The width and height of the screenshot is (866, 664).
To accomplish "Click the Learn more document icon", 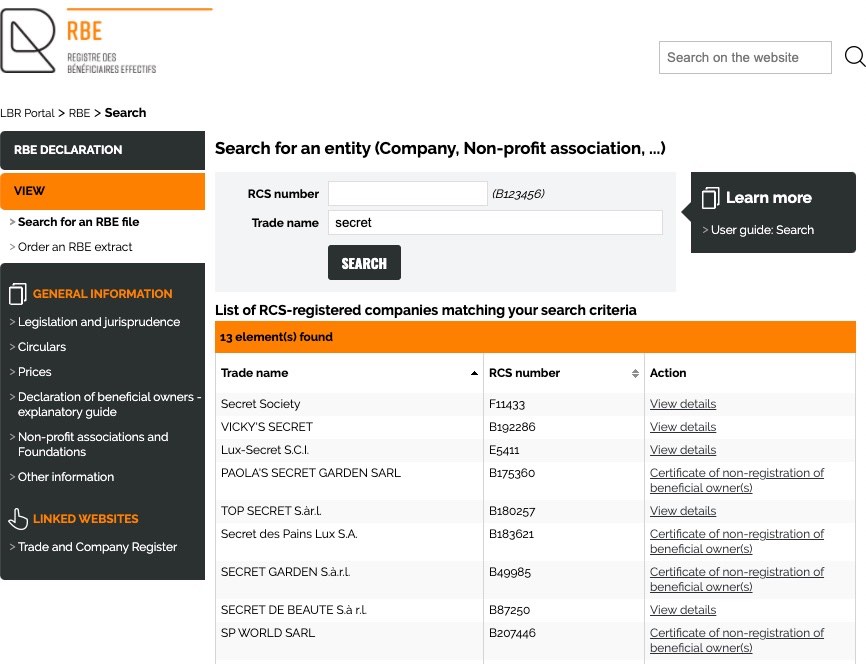I will coord(711,198).
